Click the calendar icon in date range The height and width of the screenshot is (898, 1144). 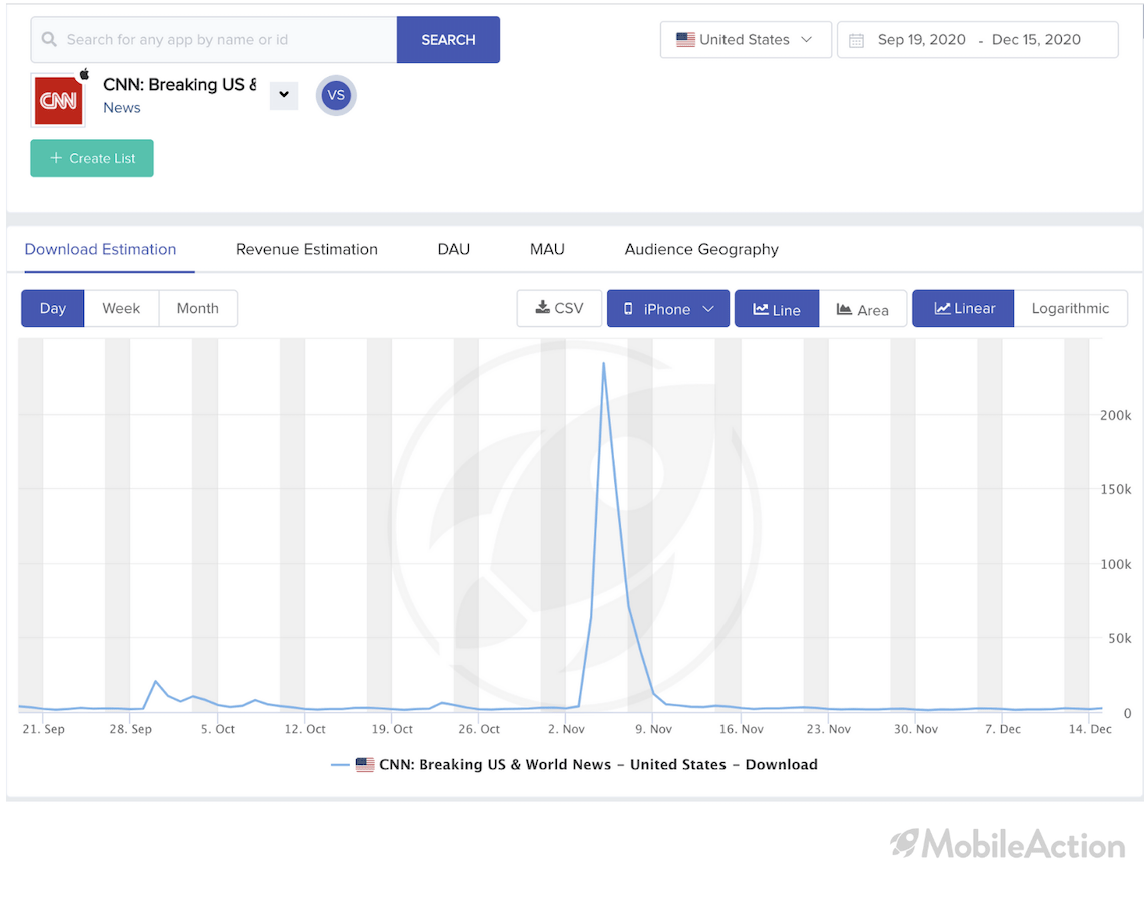(857, 40)
